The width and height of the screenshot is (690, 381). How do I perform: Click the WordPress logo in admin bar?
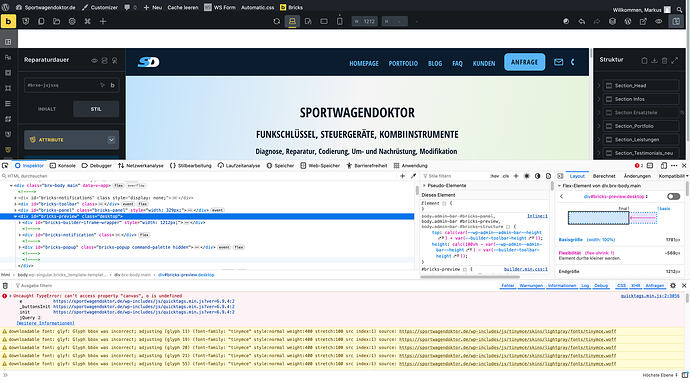click(5, 7)
